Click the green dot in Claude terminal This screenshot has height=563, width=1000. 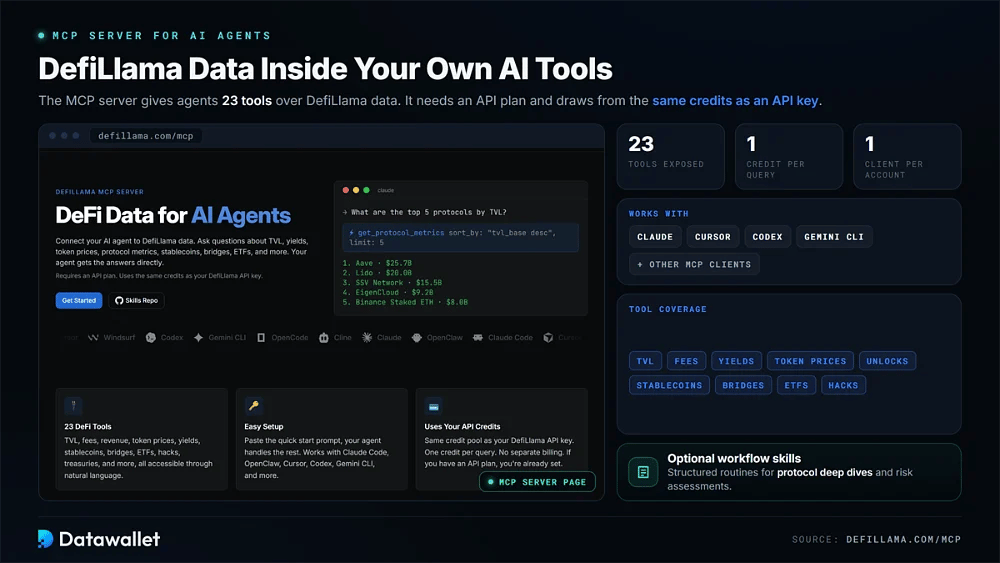(x=366, y=190)
